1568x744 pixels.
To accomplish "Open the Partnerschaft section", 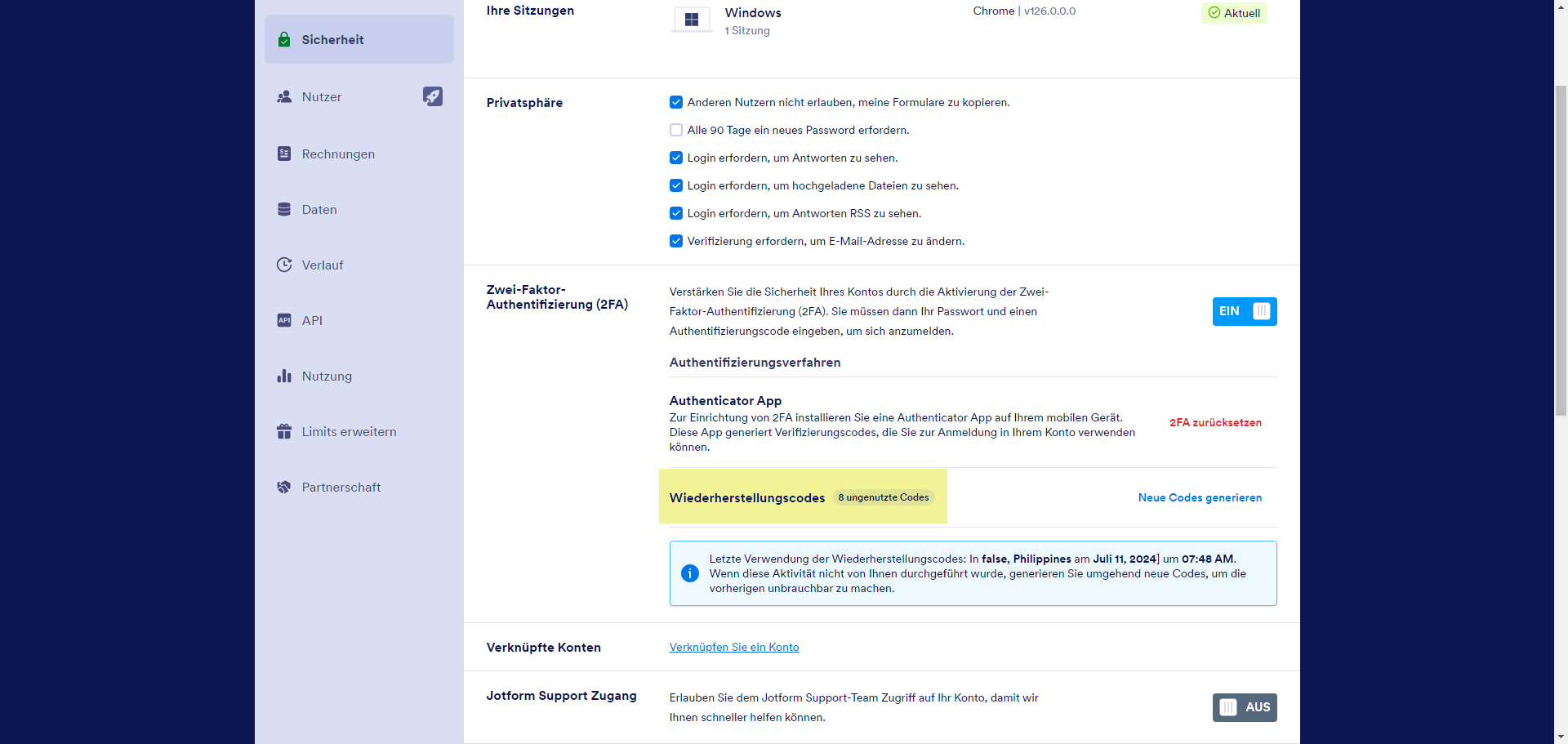I will tap(359, 487).
